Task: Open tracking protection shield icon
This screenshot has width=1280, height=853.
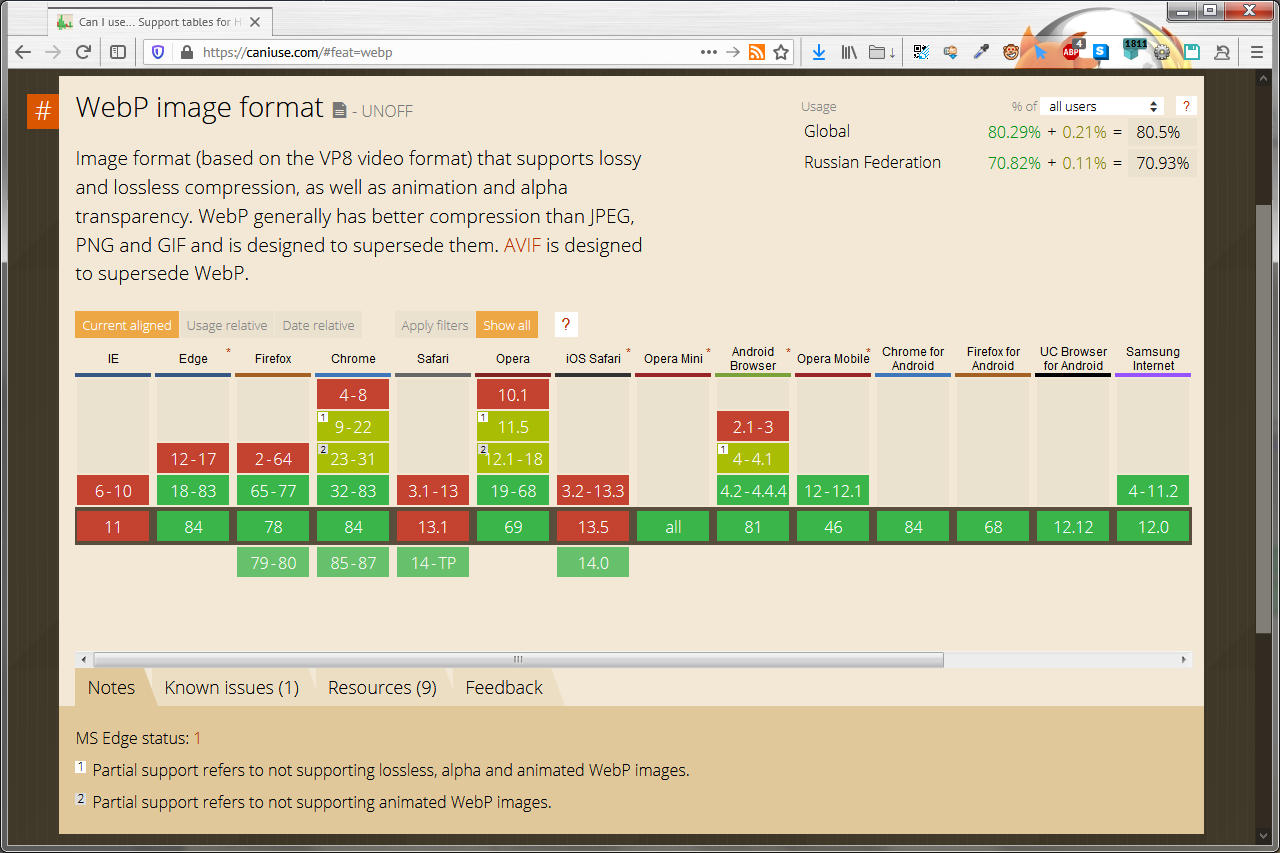Action: point(159,52)
